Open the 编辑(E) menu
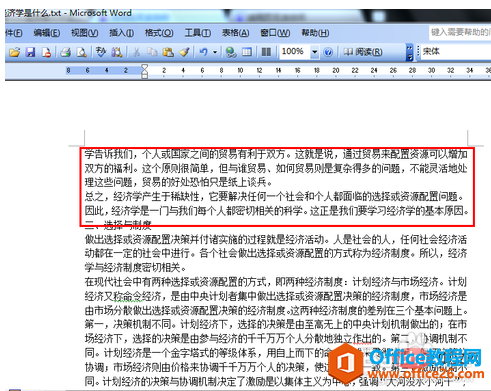491x391 pixels. click(47, 33)
